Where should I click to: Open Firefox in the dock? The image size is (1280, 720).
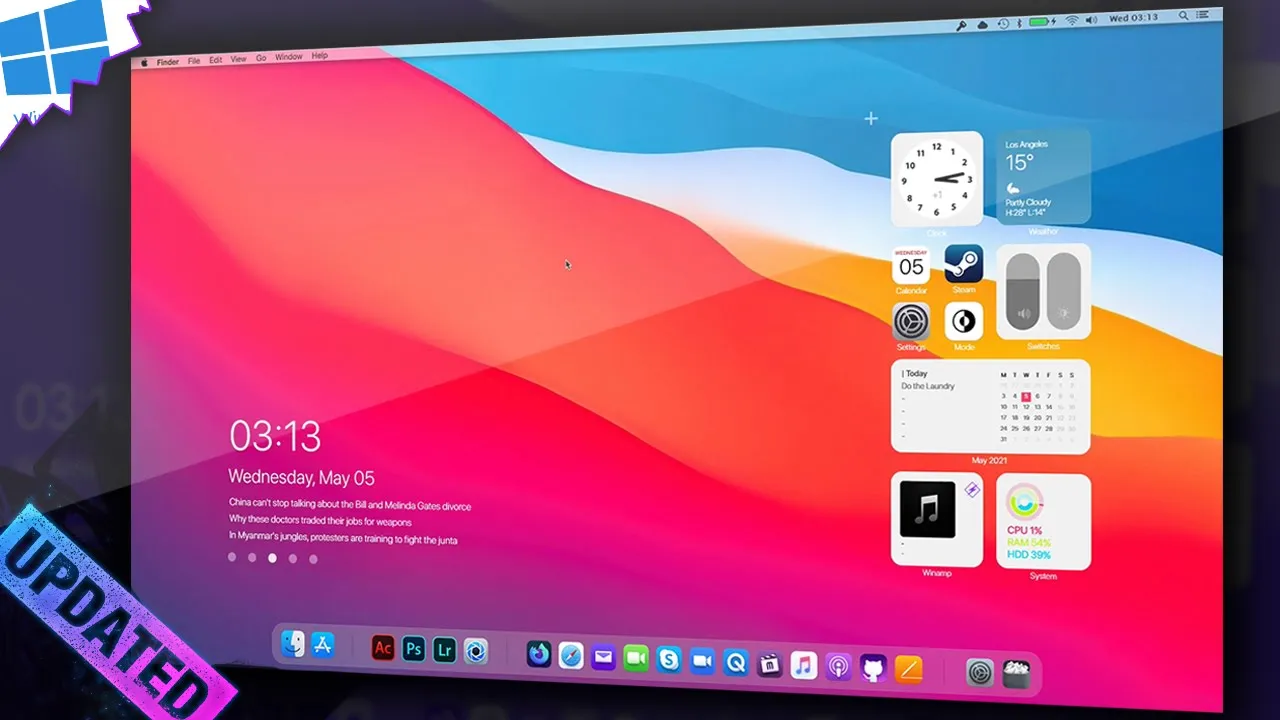coord(539,655)
